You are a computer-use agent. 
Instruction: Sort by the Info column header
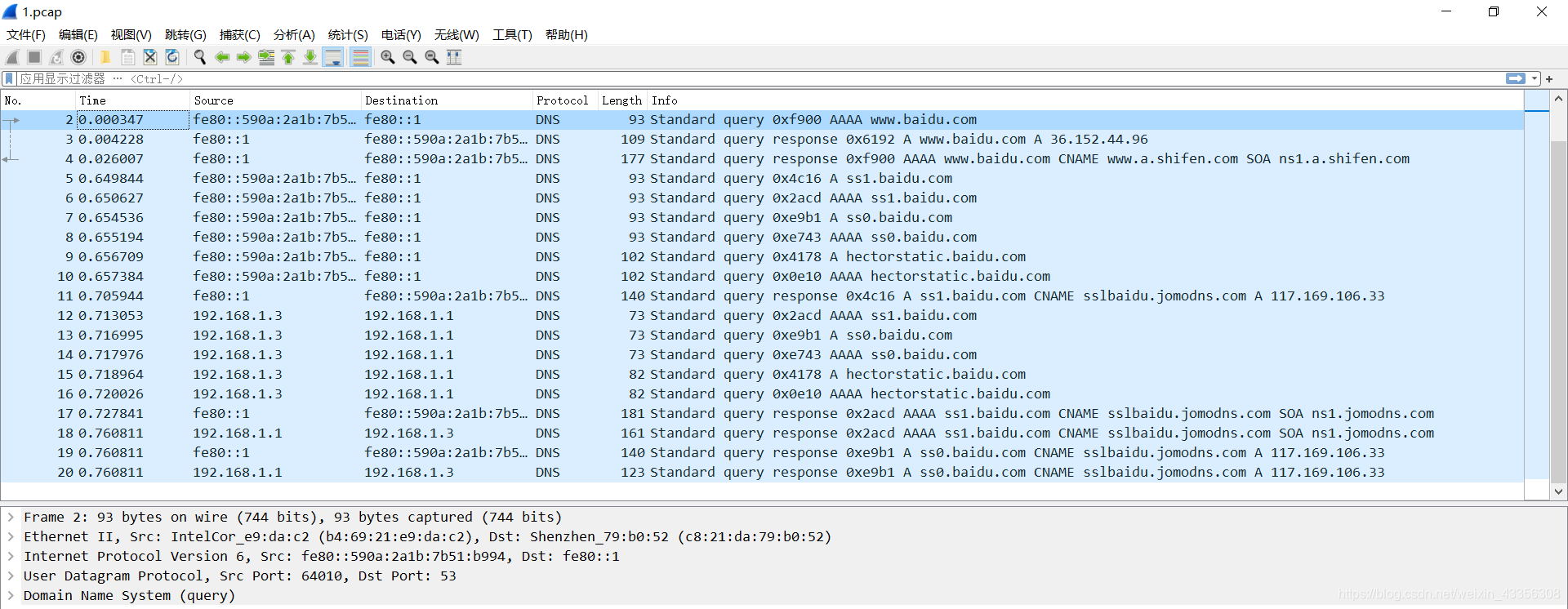[1085, 100]
